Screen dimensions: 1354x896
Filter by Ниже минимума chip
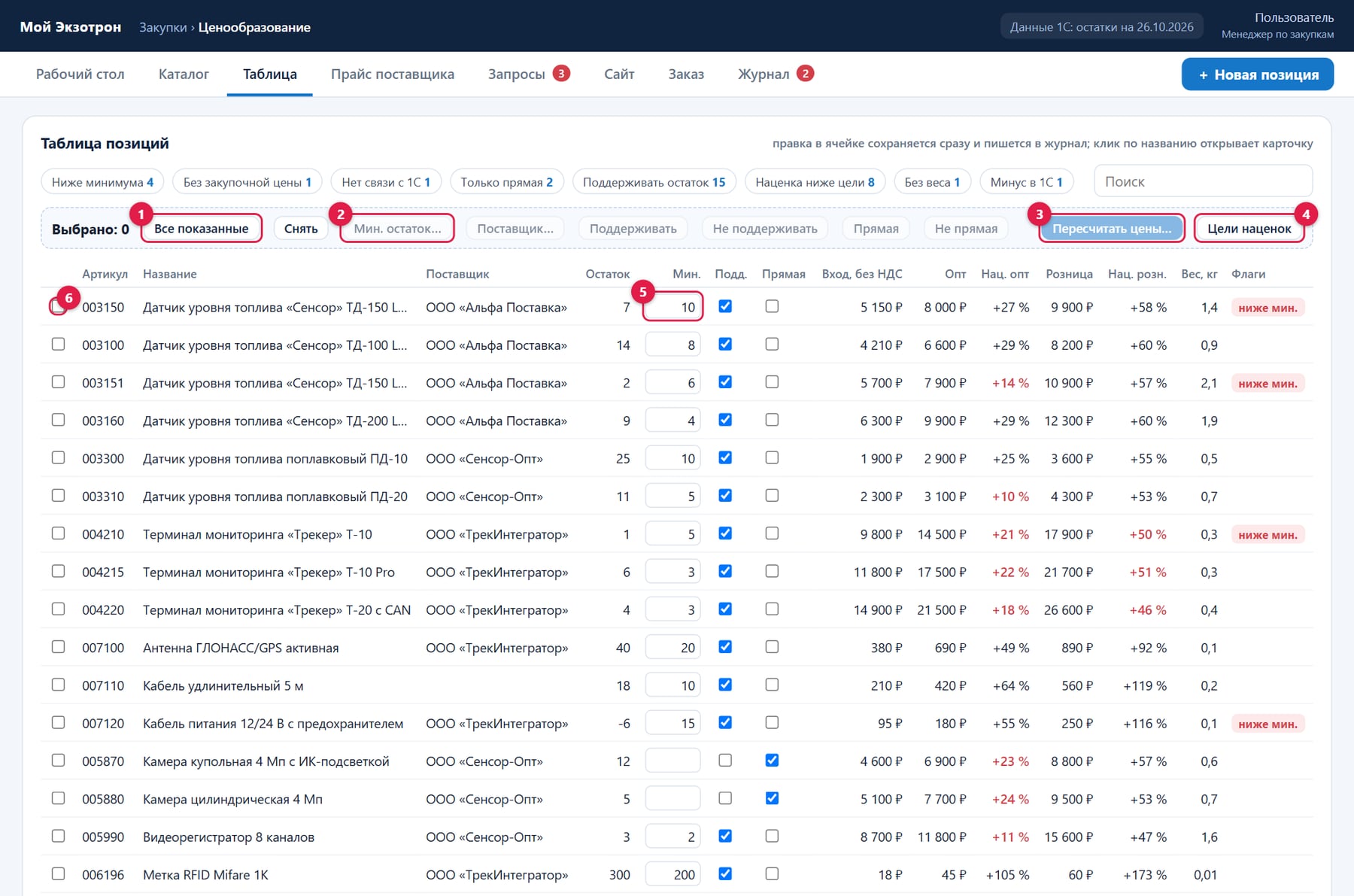tap(102, 182)
